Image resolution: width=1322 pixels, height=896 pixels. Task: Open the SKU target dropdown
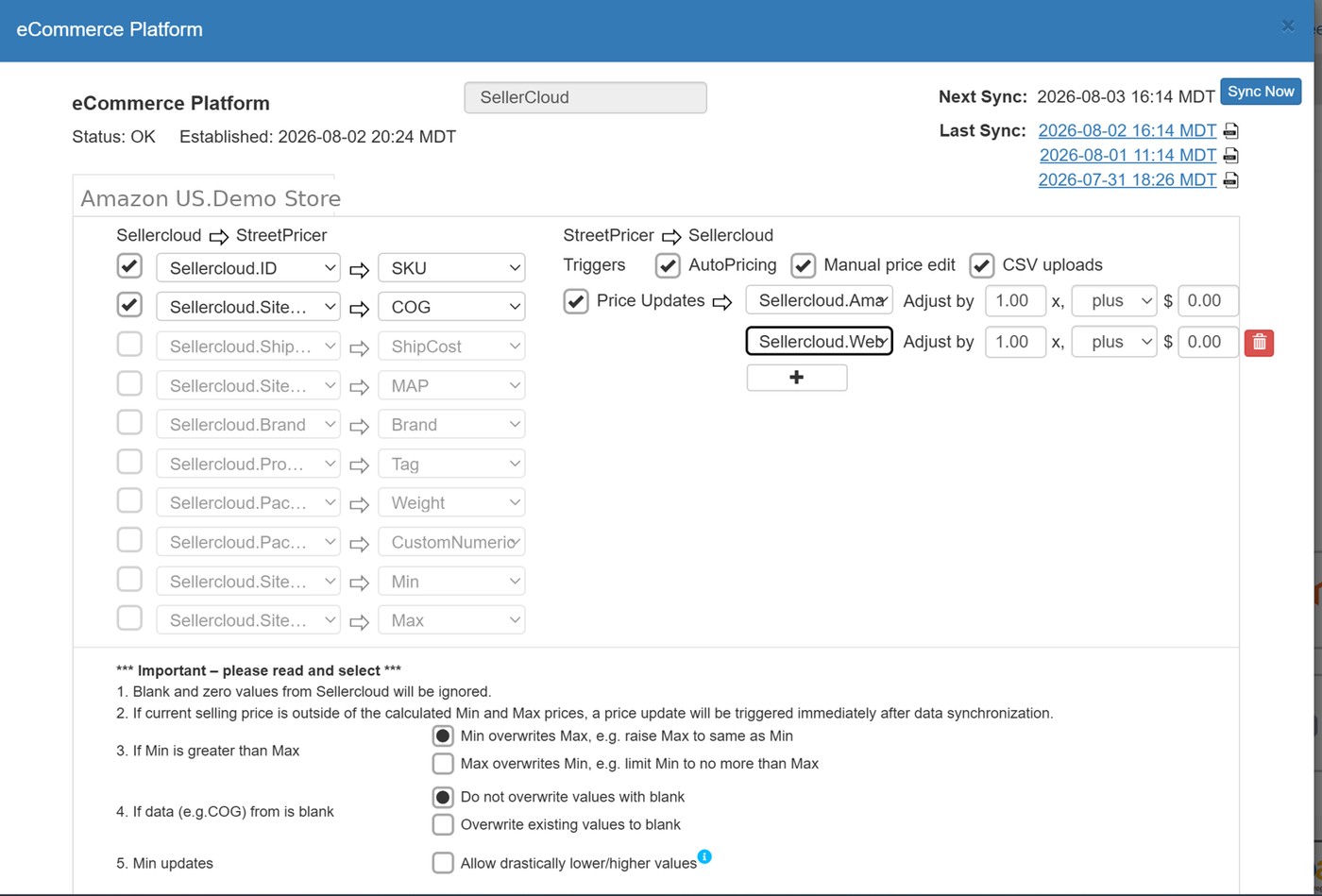pos(451,268)
